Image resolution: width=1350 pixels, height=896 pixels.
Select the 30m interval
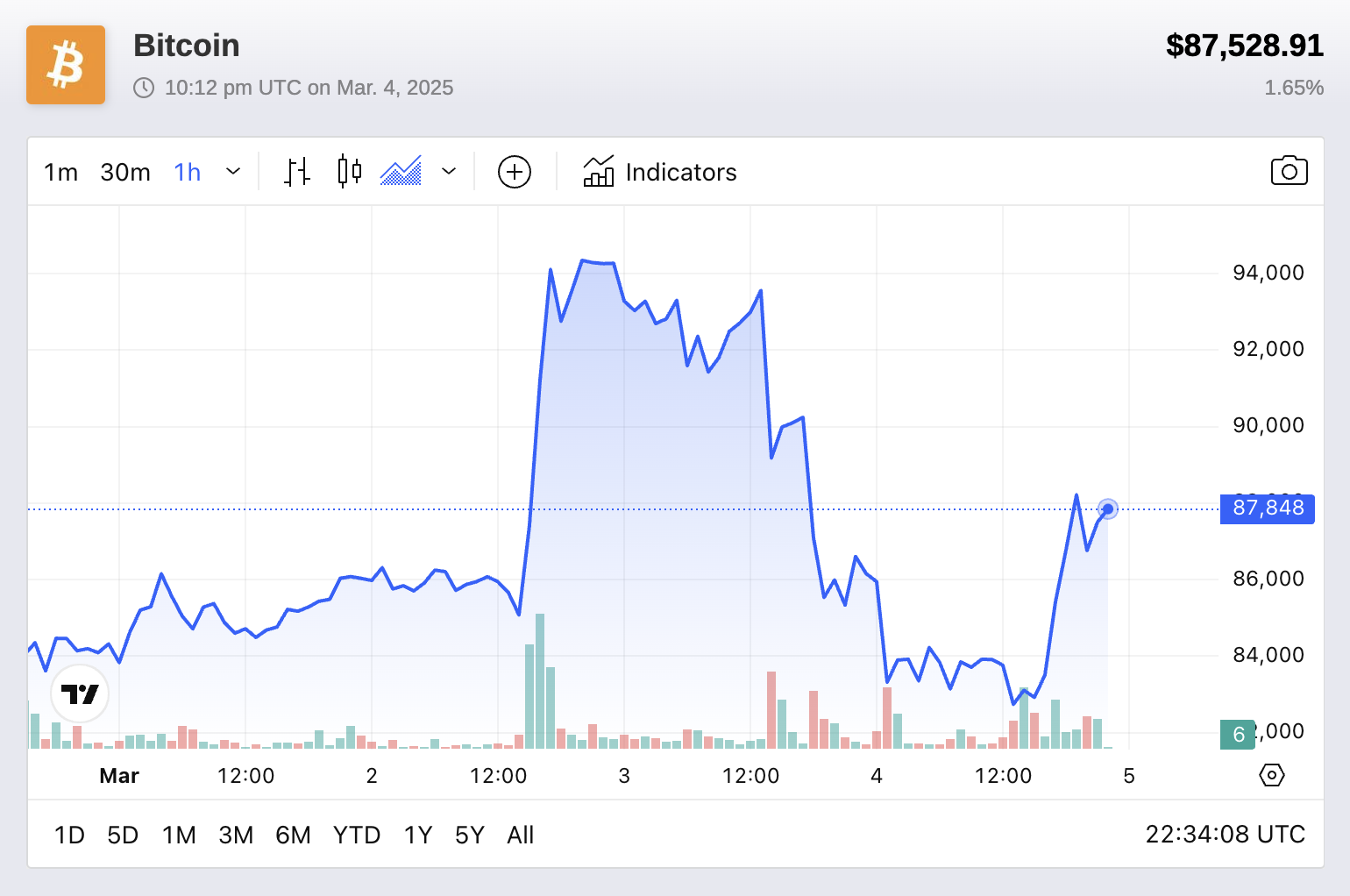125,172
